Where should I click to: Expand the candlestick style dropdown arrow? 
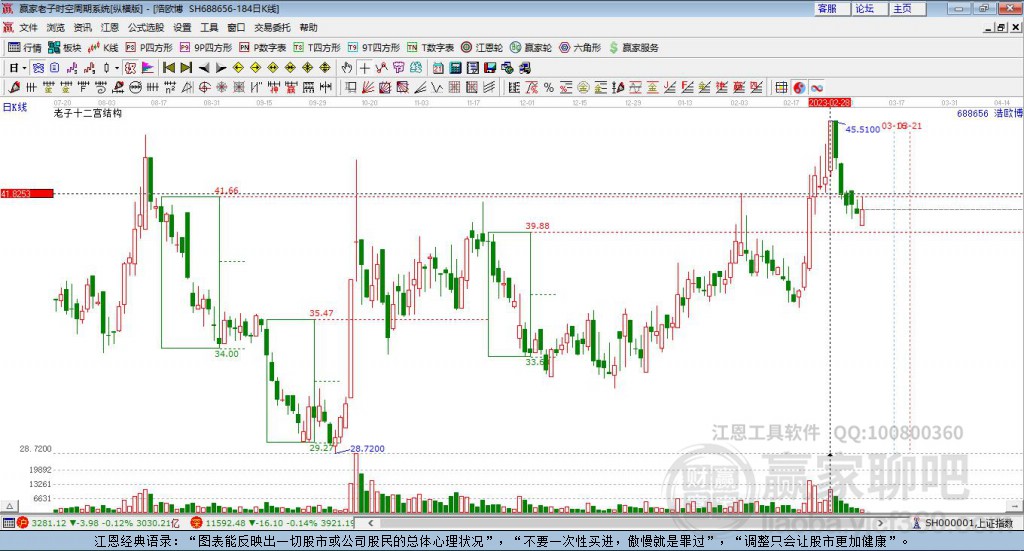tap(117, 68)
